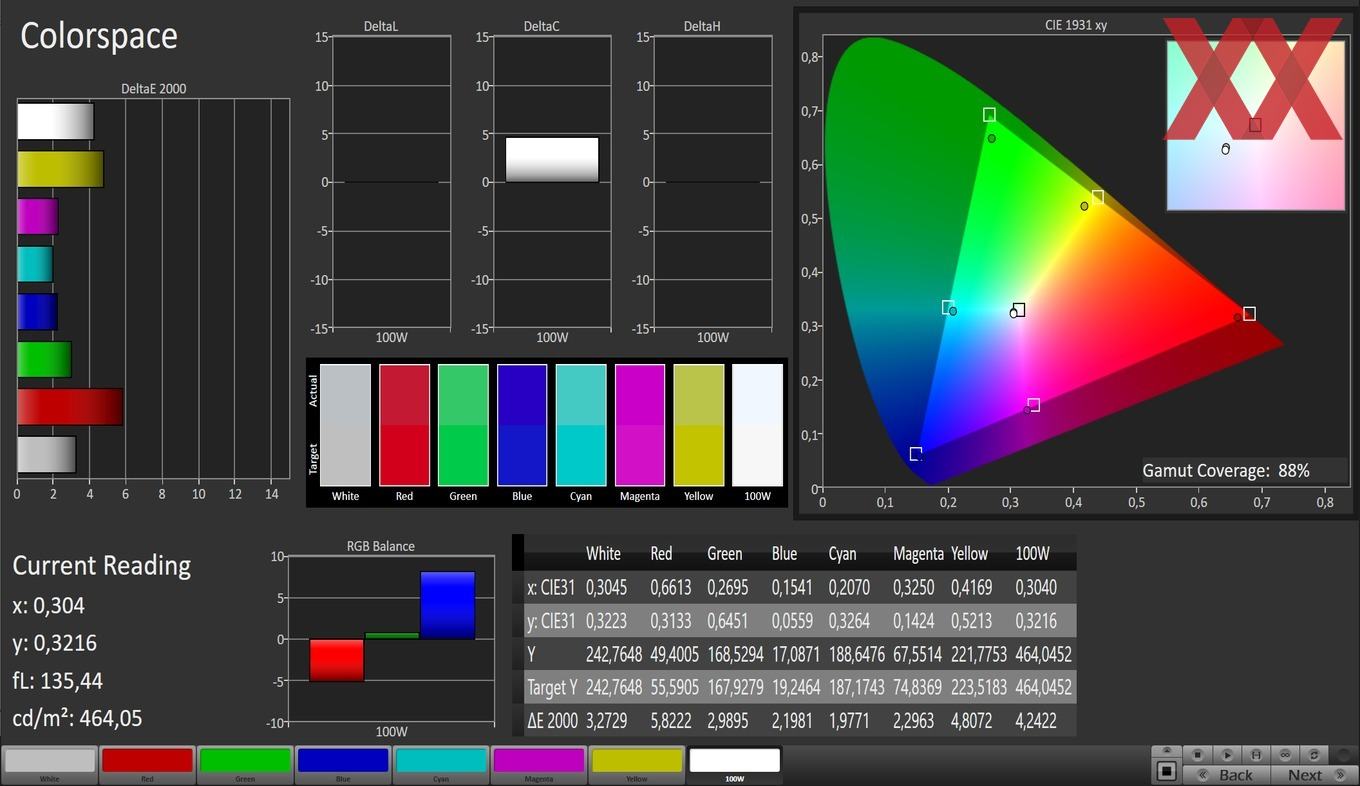Select the Red patch in the bottom strip

tap(147, 765)
